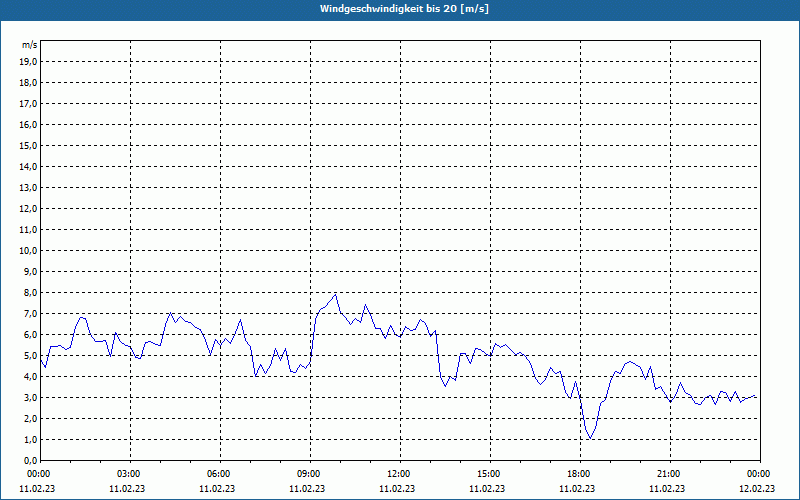Click the '03:00' time axis label
This screenshot has height=500, width=800.
(129, 474)
